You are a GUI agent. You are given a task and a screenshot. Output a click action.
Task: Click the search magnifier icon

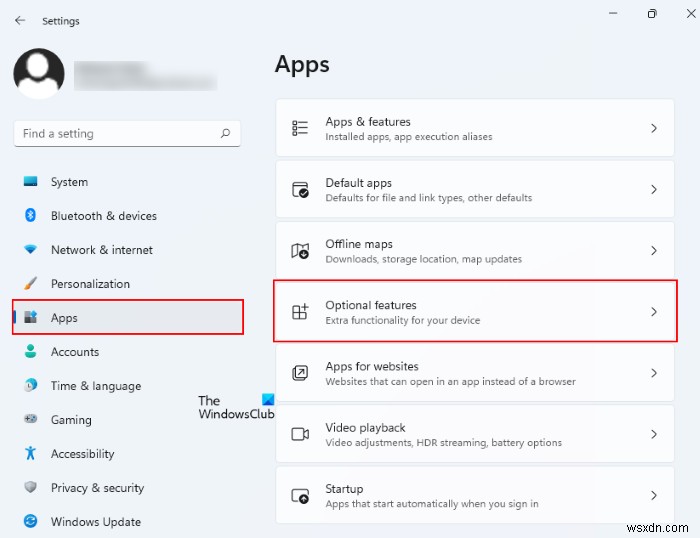coord(225,133)
